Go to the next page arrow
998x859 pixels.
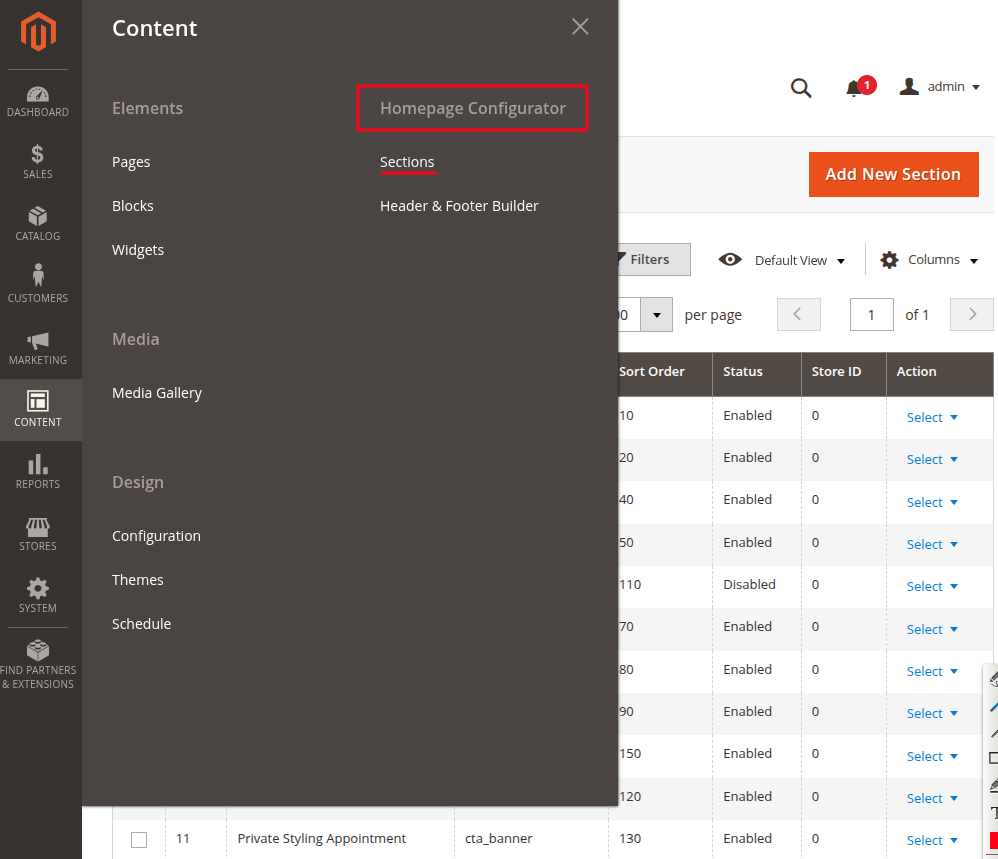coord(971,314)
